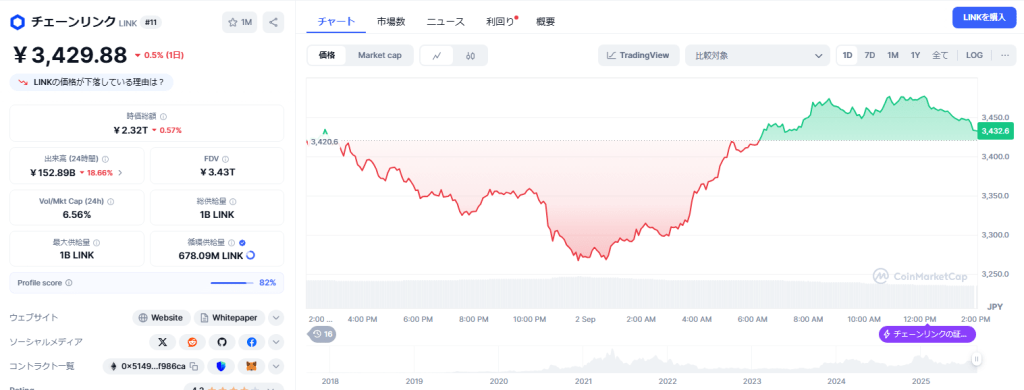The image size is (1024, 390).
Task: Toggle LOG scale on chart
Action: click(974, 56)
